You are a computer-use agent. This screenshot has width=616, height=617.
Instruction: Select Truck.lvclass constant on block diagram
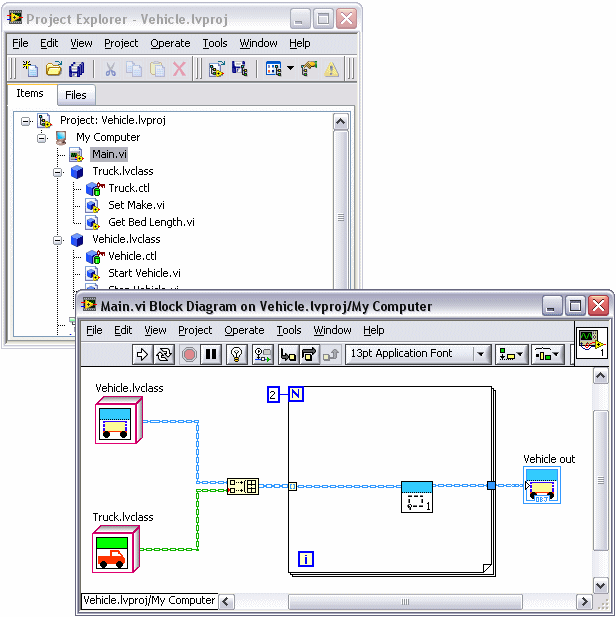point(116,549)
